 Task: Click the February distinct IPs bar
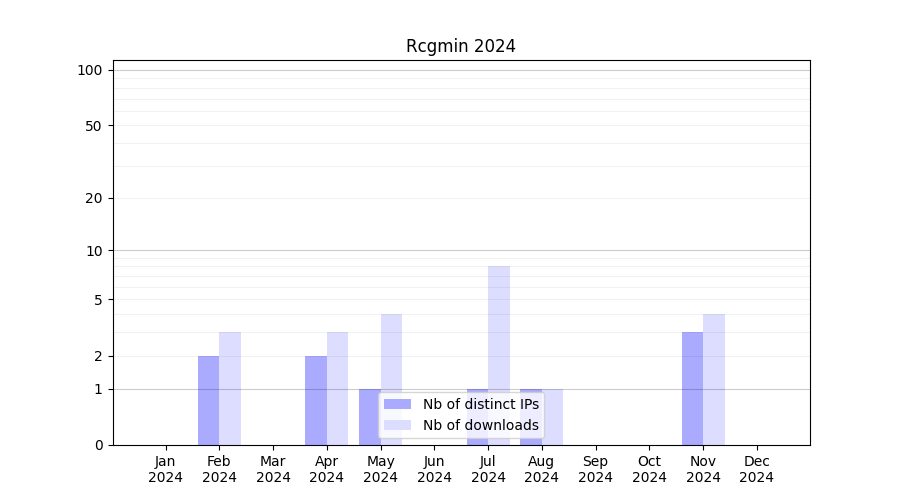(x=208, y=400)
